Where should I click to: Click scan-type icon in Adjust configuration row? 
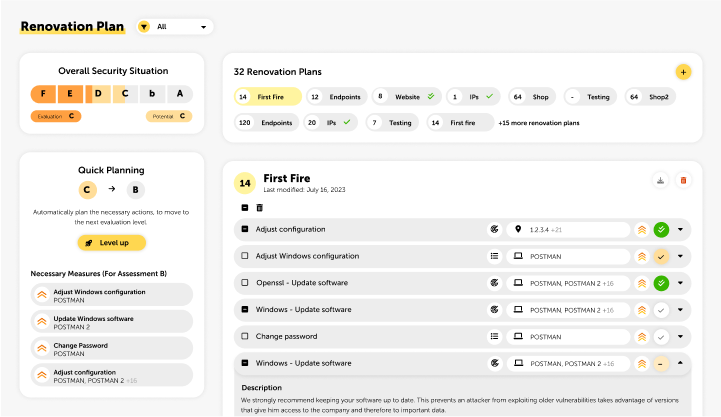pyautogui.click(x=494, y=229)
